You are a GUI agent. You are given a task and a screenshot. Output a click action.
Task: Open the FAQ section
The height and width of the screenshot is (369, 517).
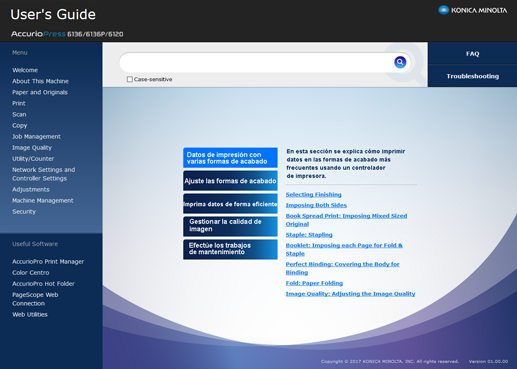click(x=472, y=53)
